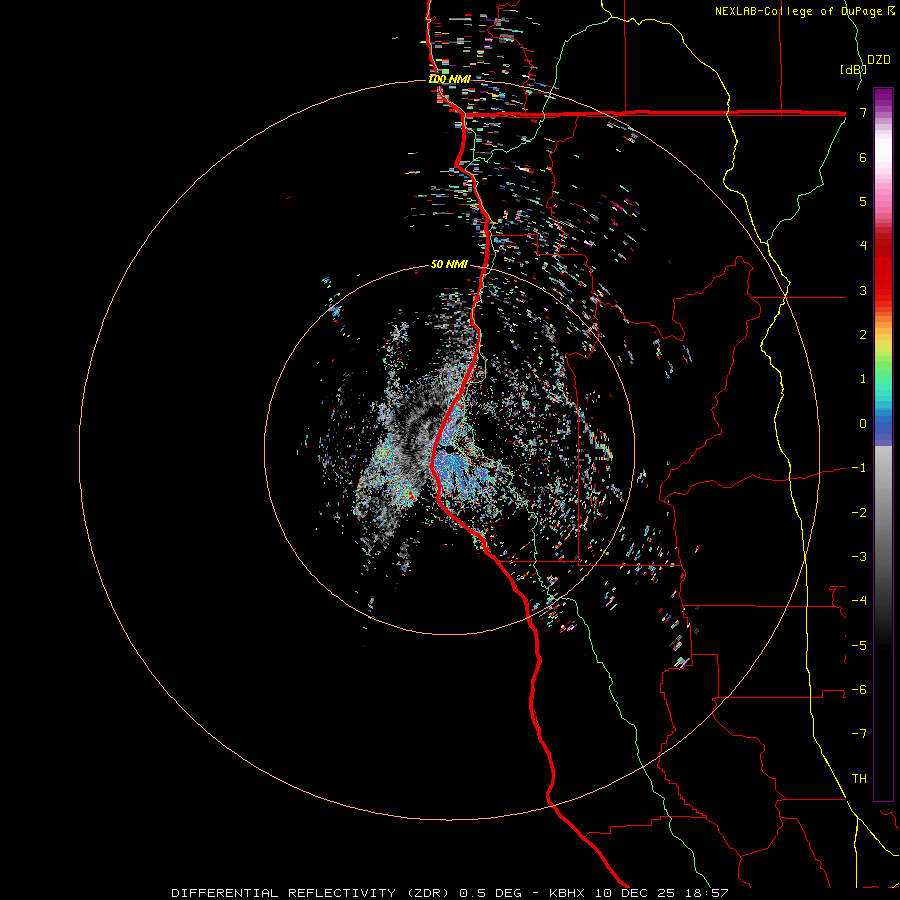The width and height of the screenshot is (900, 900).
Task: Click the color scale value -5
Action: [859, 646]
